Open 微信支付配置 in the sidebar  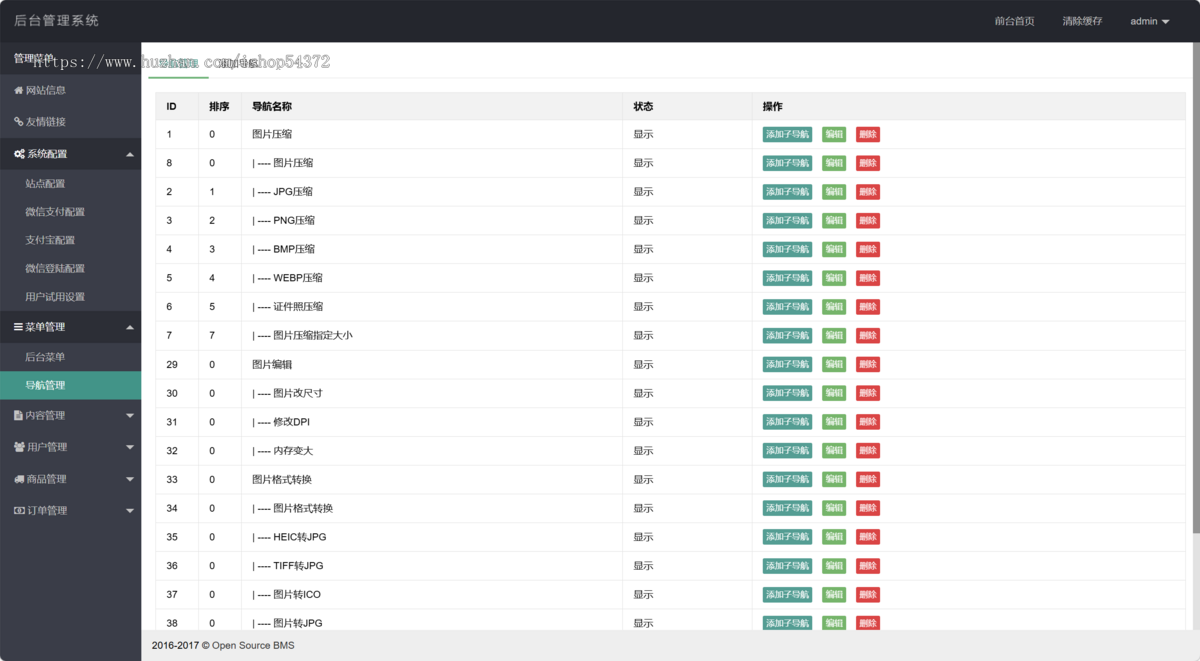tap(70, 212)
